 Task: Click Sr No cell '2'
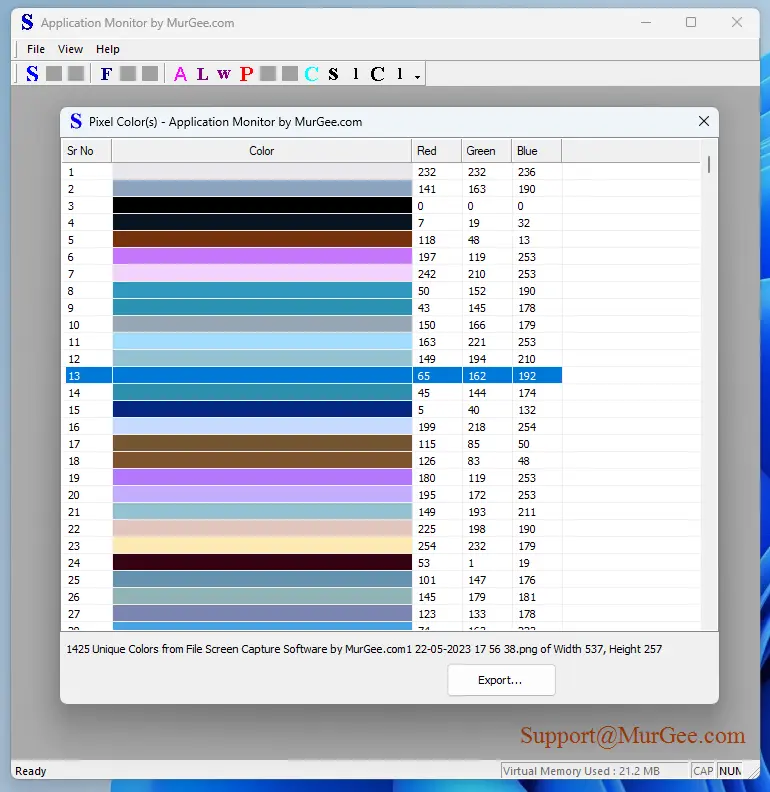pyautogui.click(x=71, y=189)
